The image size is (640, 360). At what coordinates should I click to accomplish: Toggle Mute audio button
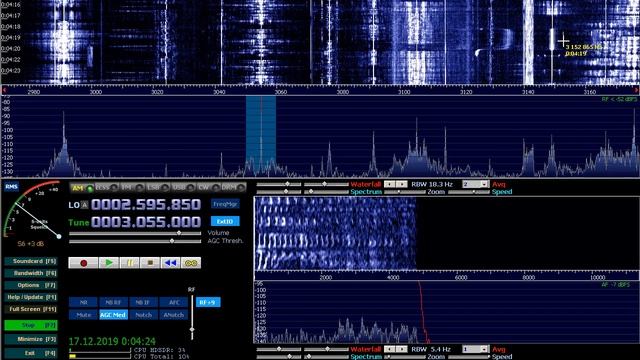(x=83, y=315)
